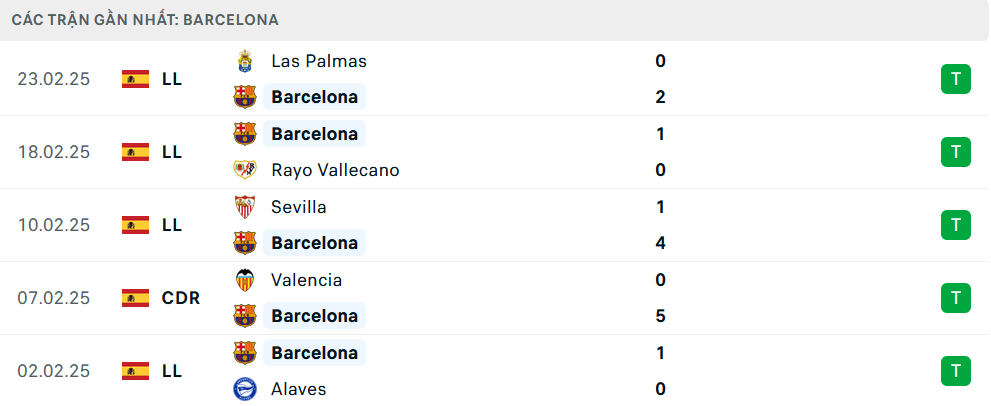Click green T badge for Valencia match
991x406 pixels.
[x=956, y=298]
